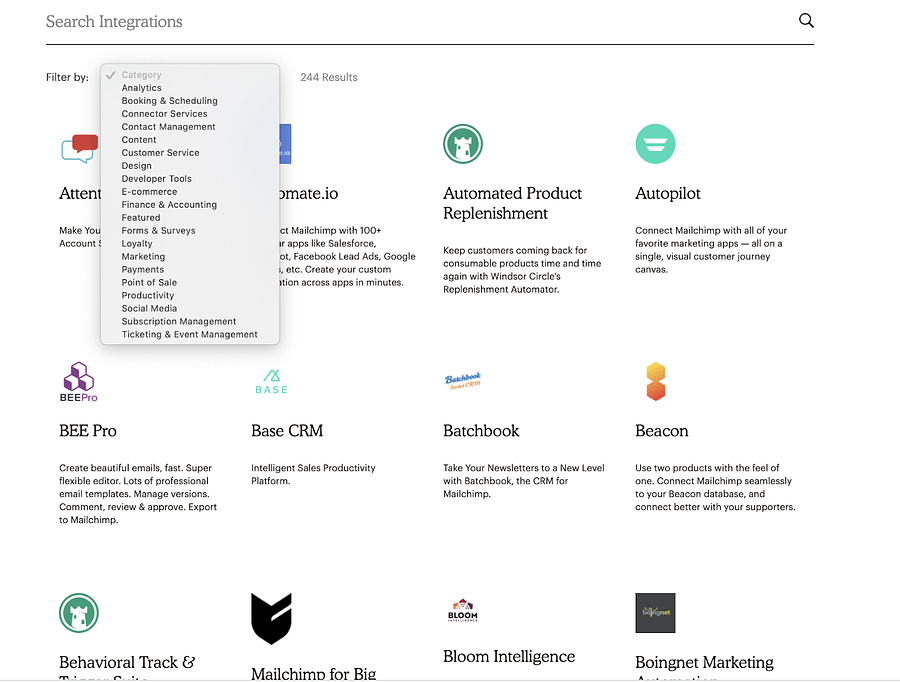Choose Ticketing & Event Management option
This screenshot has height=682, width=900.
coord(189,335)
